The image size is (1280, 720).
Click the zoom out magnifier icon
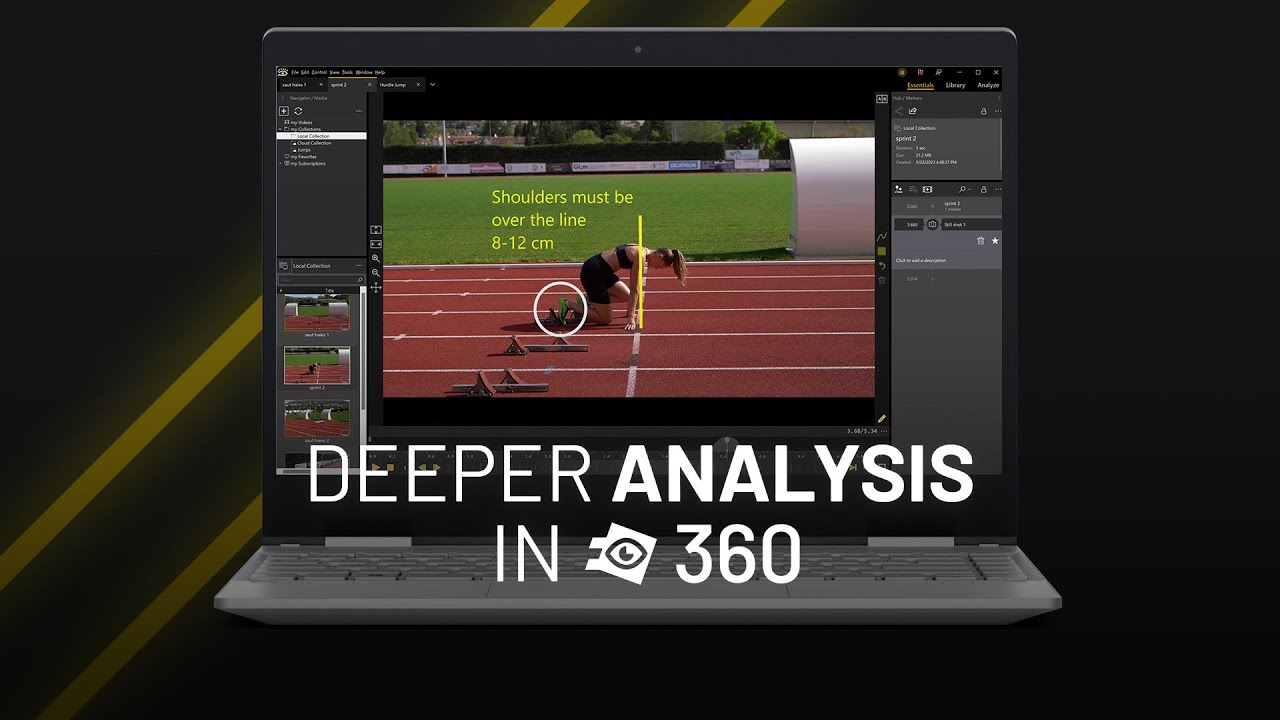pyautogui.click(x=376, y=273)
